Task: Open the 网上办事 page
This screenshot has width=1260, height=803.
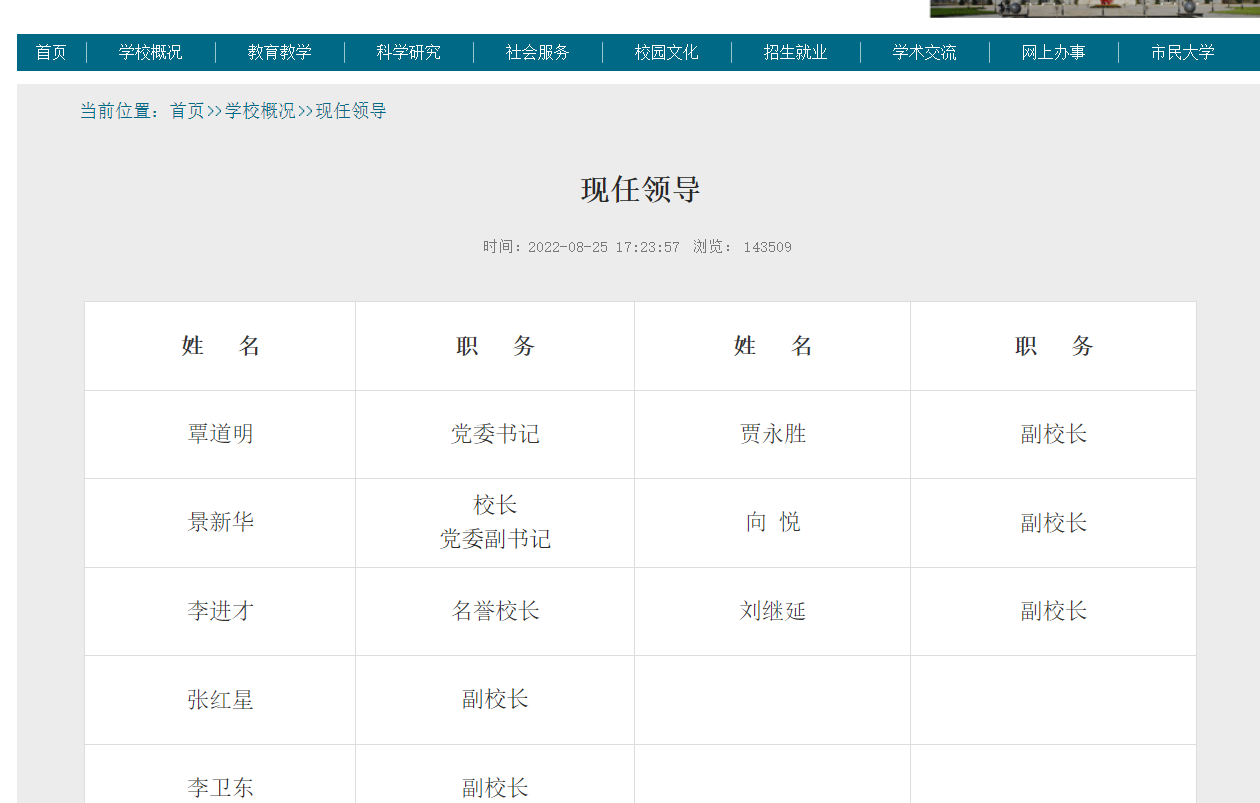Action: point(1054,53)
